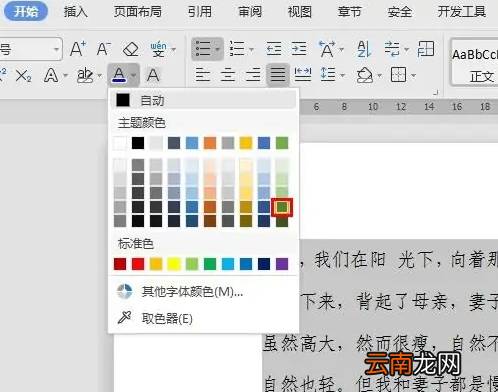Expand the line spacing dropdown arrow
498x392 pixels.
pyautogui.click(x=342, y=76)
